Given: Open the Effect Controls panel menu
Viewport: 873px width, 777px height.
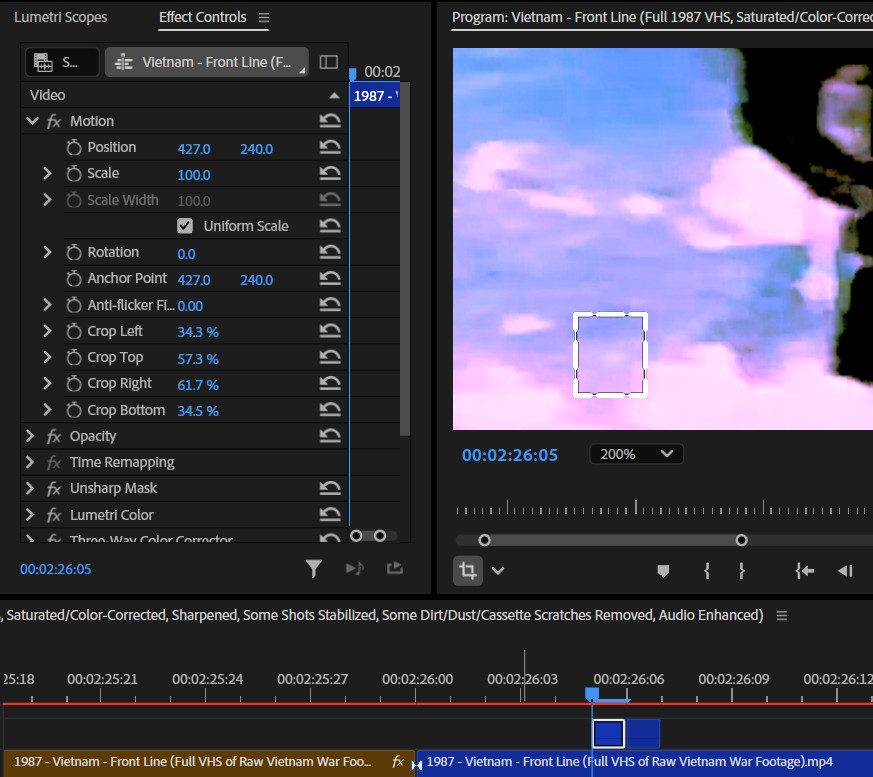Looking at the screenshot, I should (x=264, y=18).
